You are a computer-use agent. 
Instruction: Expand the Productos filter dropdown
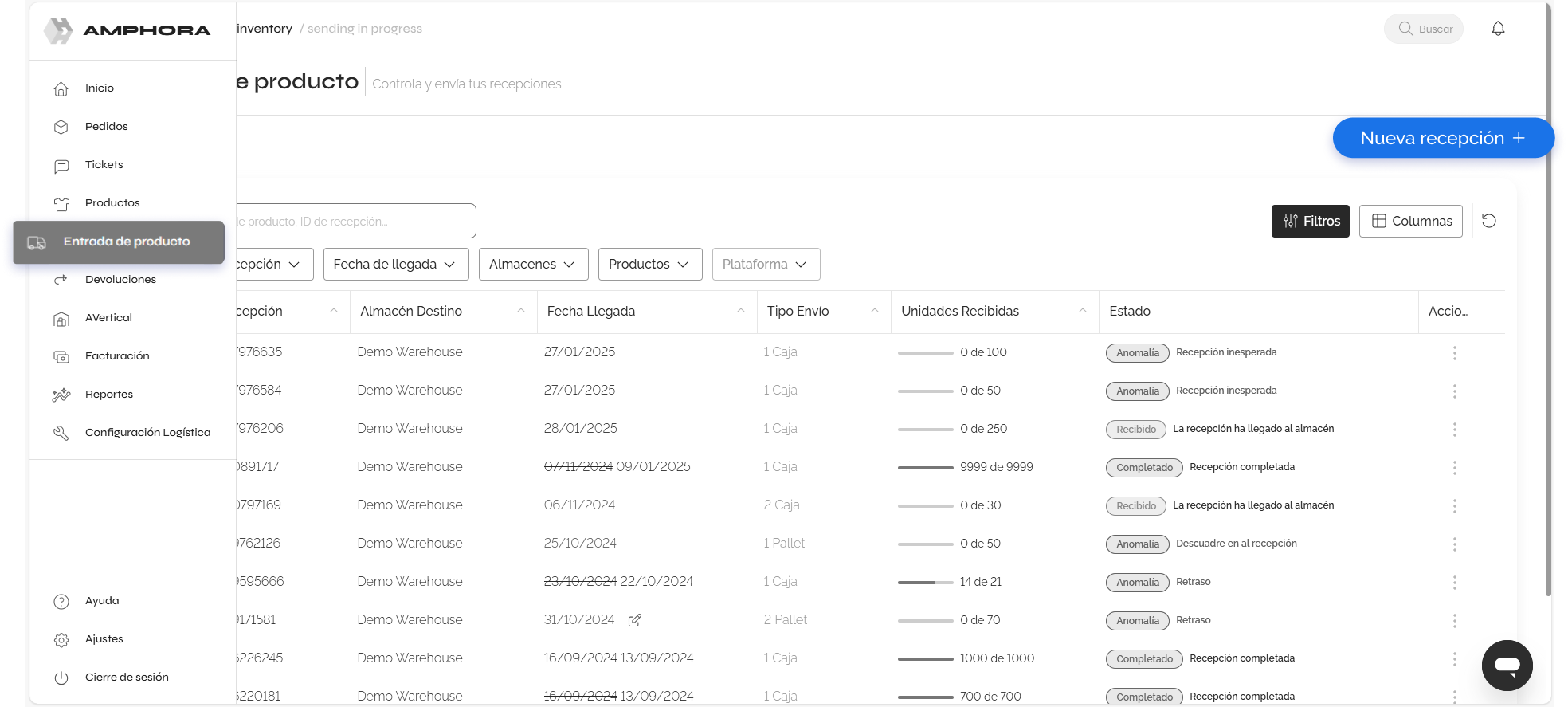[x=649, y=264]
